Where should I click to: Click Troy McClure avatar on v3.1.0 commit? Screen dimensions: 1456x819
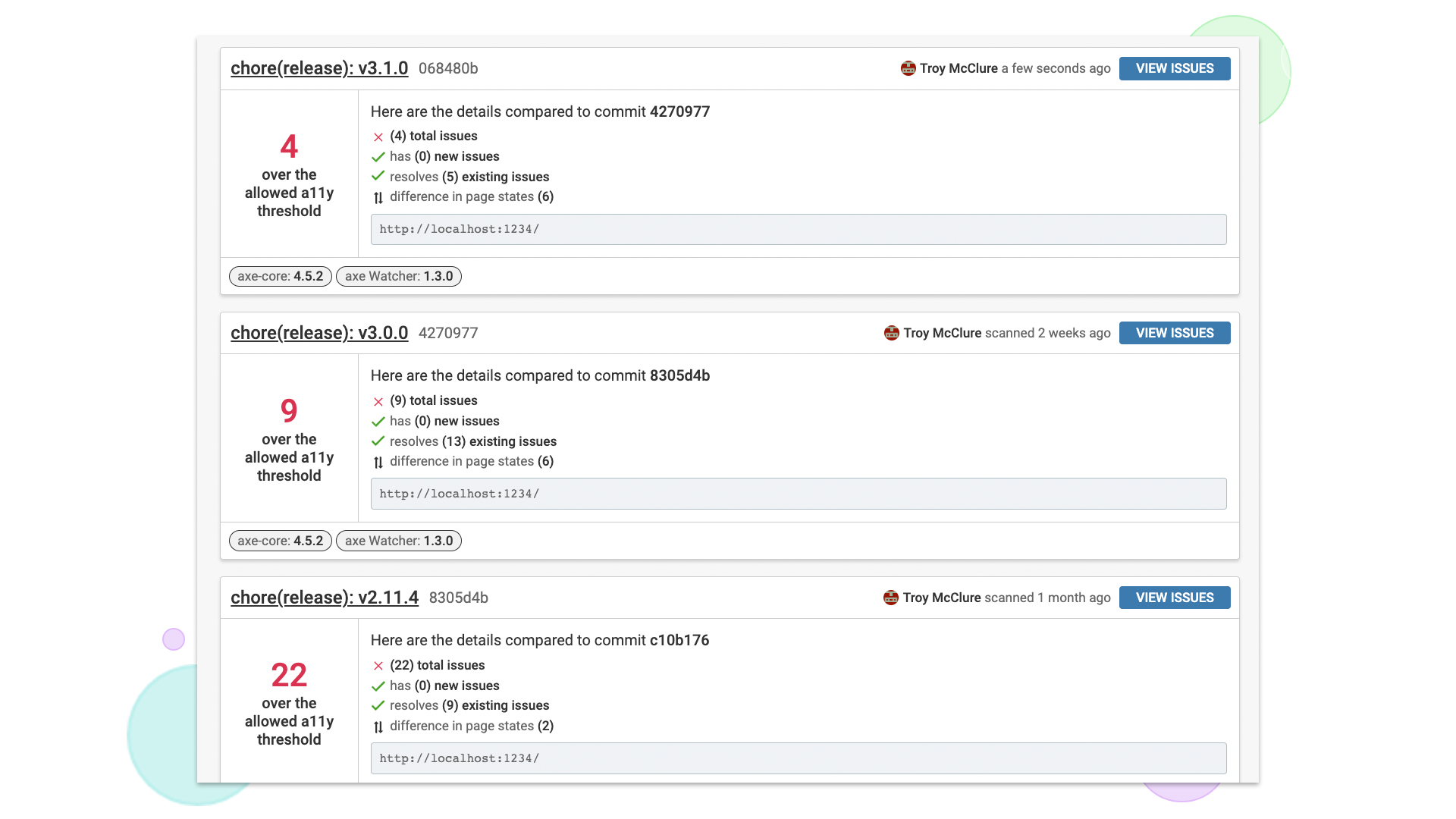pyautogui.click(x=908, y=68)
